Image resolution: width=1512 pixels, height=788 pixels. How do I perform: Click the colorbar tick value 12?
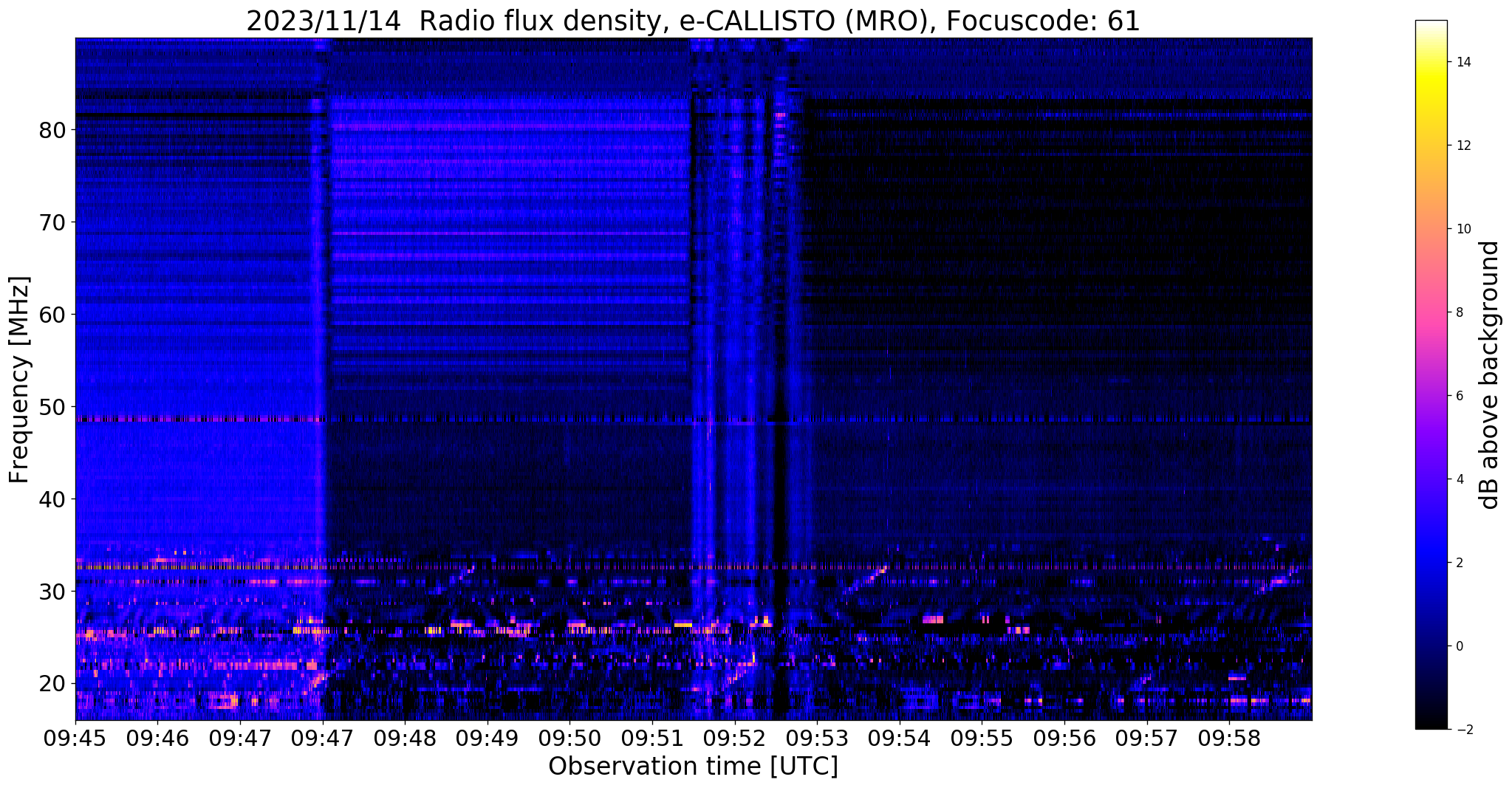pos(1463,145)
